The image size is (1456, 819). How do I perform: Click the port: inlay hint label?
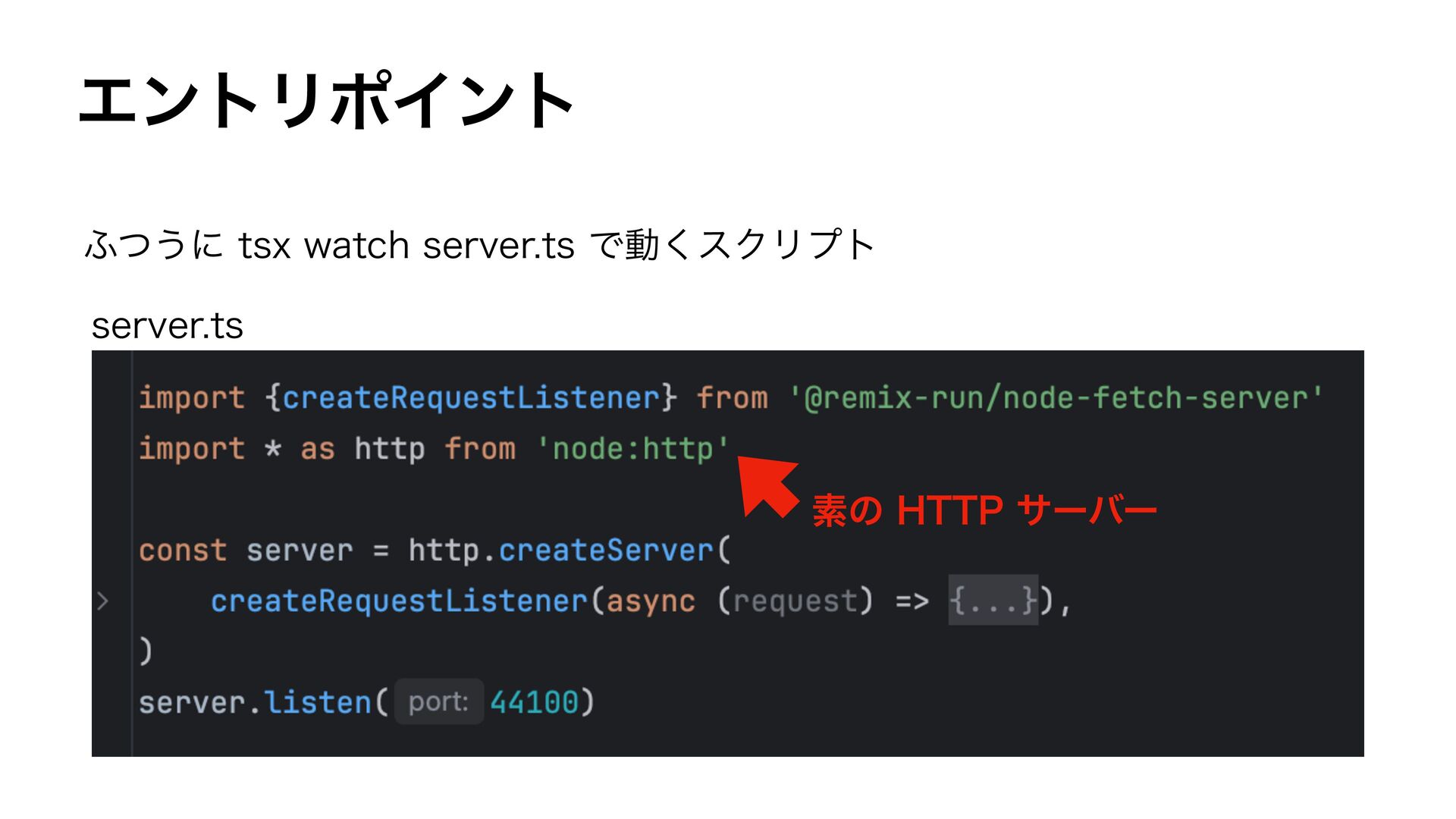click(438, 701)
